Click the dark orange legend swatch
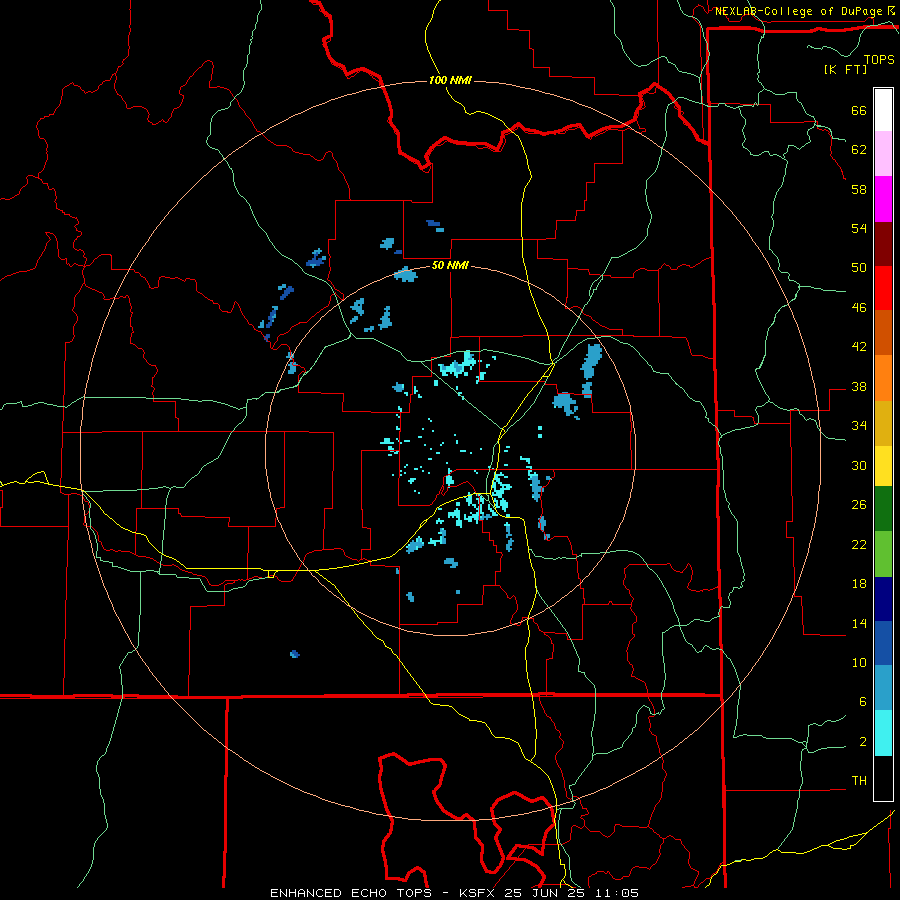900x900 pixels. pyautogui.click(x=883, y=333)
